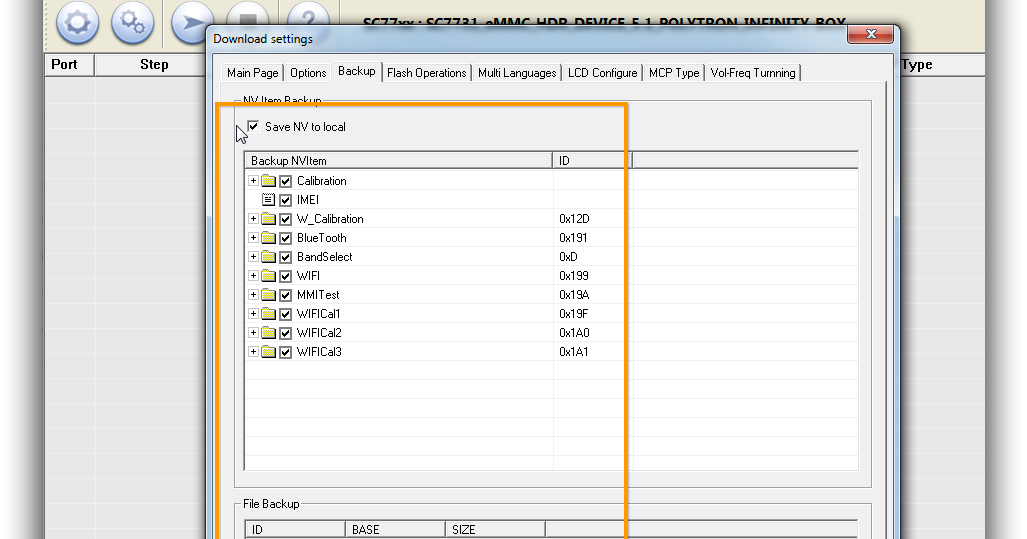Image resolution: width=1027 pixels, height=539 pixels.
Task: Expand the WIFICal1 tree node
Action: point(253,314)
